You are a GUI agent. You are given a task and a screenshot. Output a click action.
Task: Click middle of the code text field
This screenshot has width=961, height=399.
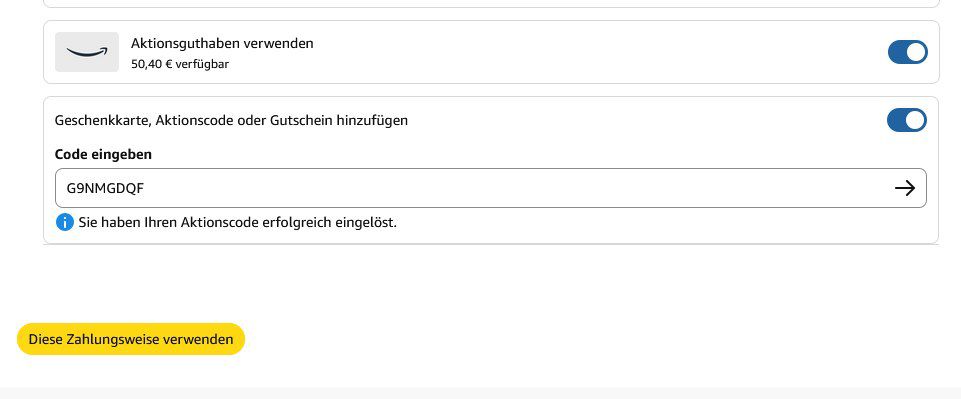pyautogui.click(x=490, y=188)
